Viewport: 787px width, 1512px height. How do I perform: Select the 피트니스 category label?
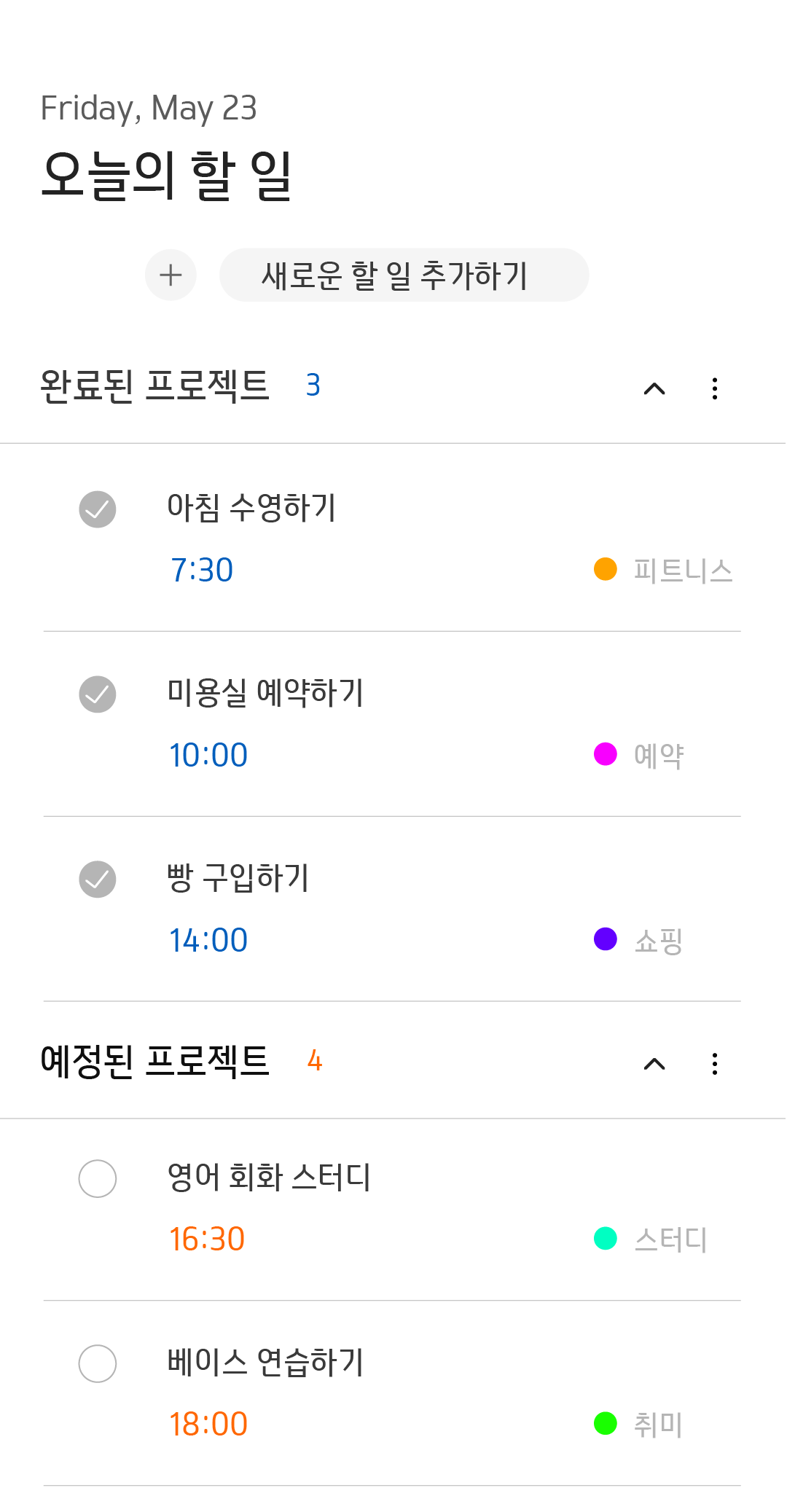[x=683, y=570]
